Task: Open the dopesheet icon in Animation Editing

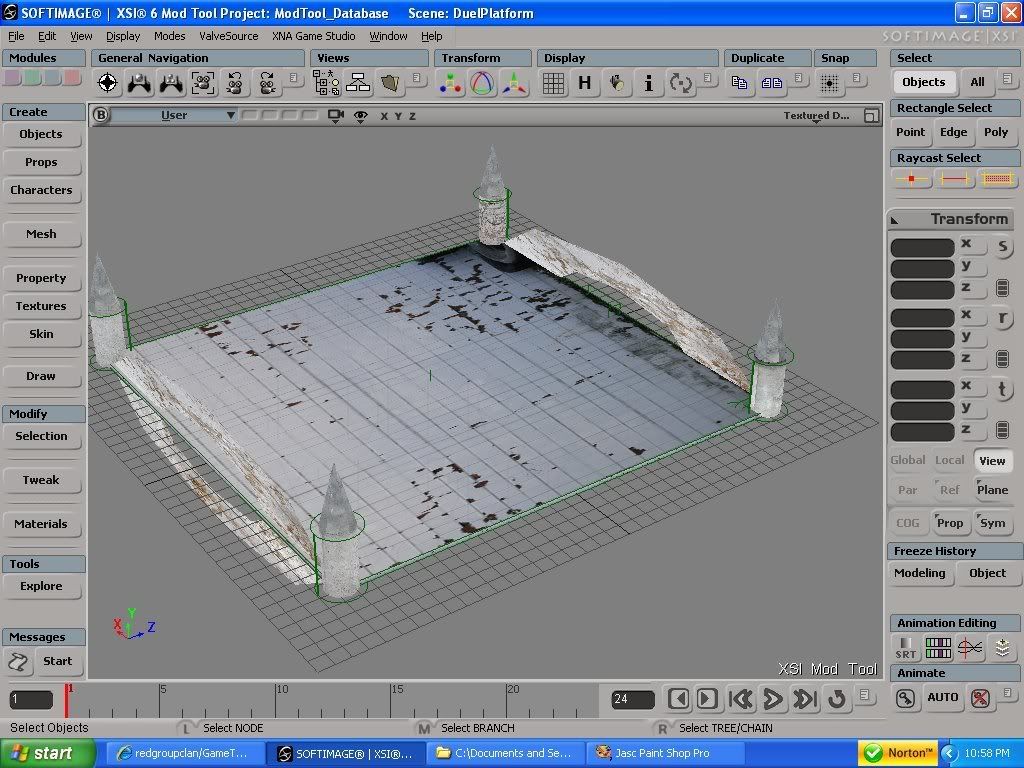Action: point(938,648)
